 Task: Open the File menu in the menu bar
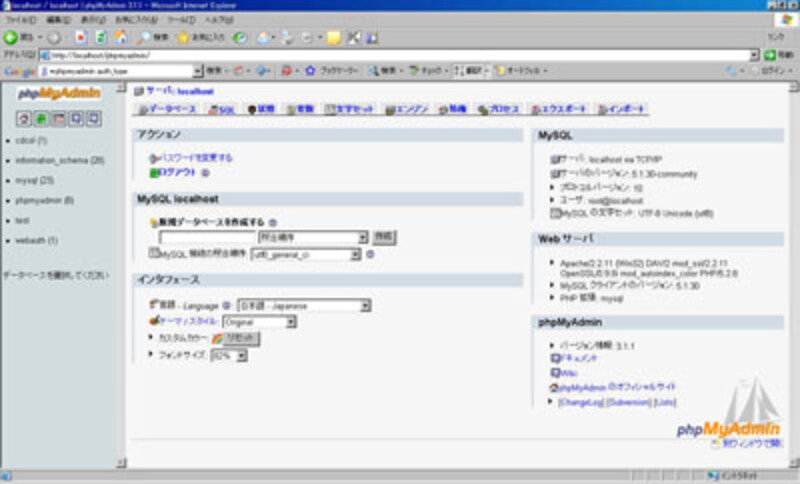tap(21, 20)
